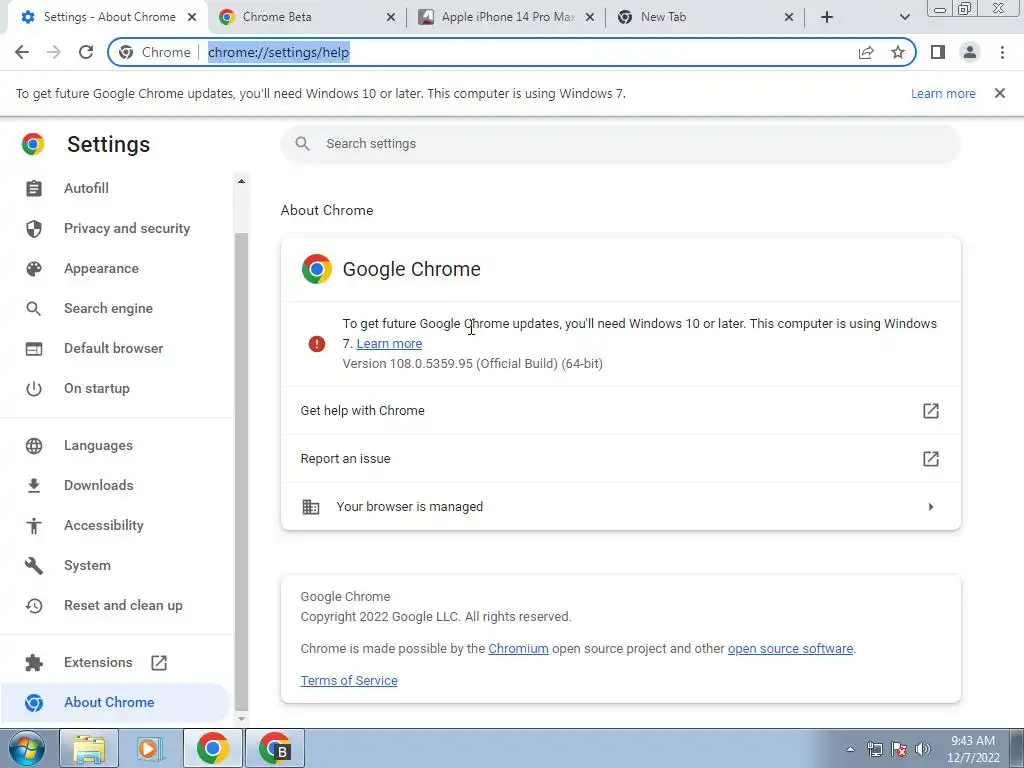The image size is (1024, 768).
Task: Show hidden system tray icons
Action: tap(850, 749)
